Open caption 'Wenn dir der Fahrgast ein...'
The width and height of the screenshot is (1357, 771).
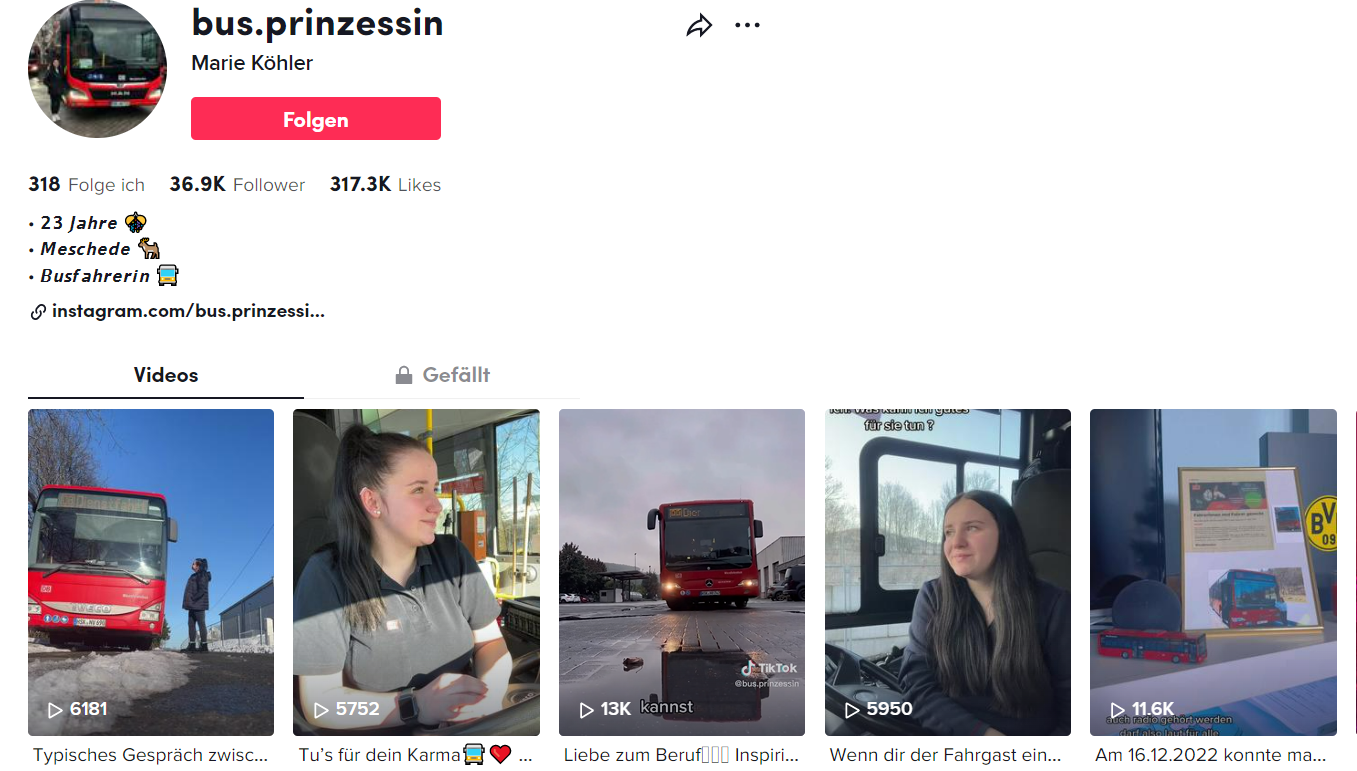point(946,755)
